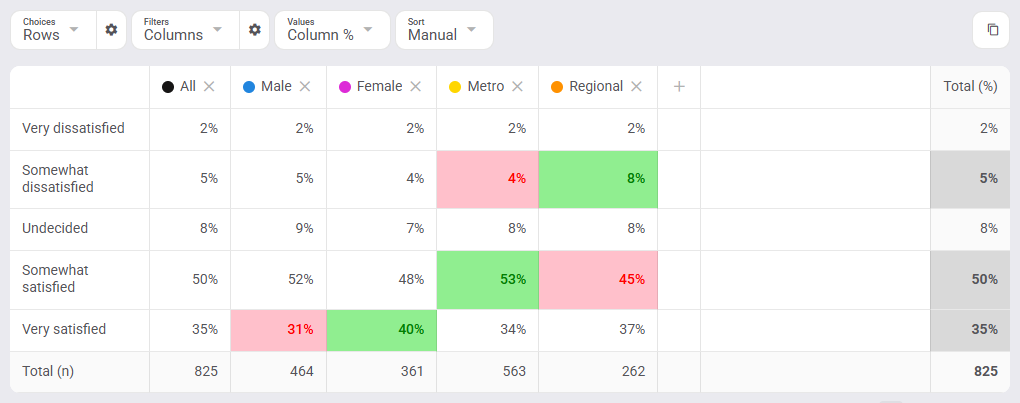Screen dimensions: 1020x403
Task: Expand the Choices Rows dropdown
Action: click(53, 30)
